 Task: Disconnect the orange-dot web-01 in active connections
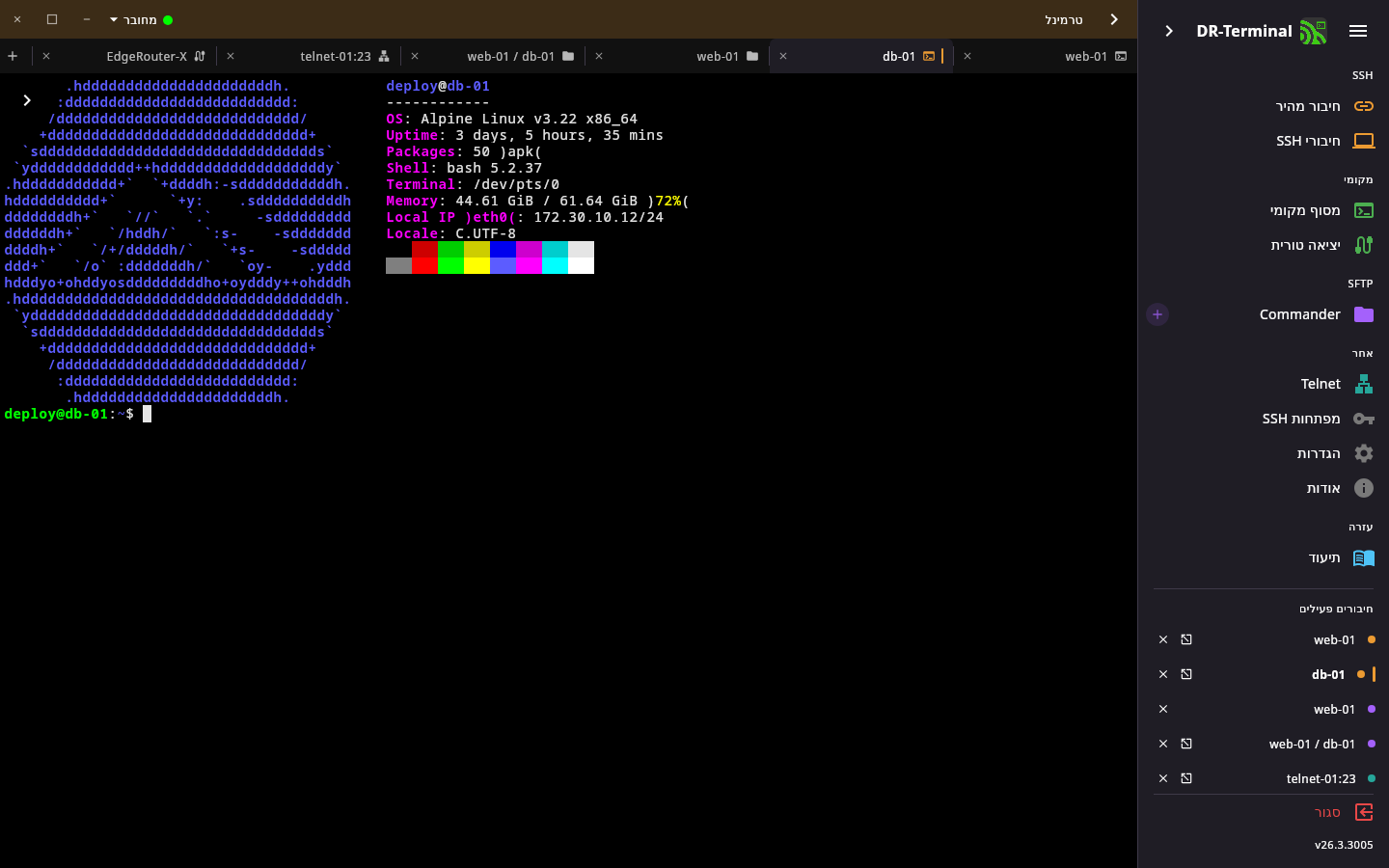pyautogui.click(x=1163, y=639)
